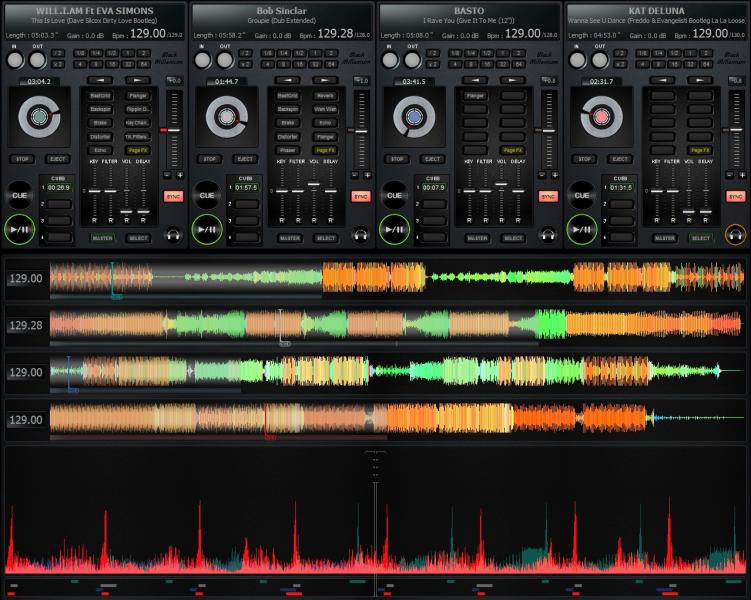Click the previous effects page arrow on the WILL.I.AM deck
The width and height of the screenshot is (751, 600).
[101, 80]
